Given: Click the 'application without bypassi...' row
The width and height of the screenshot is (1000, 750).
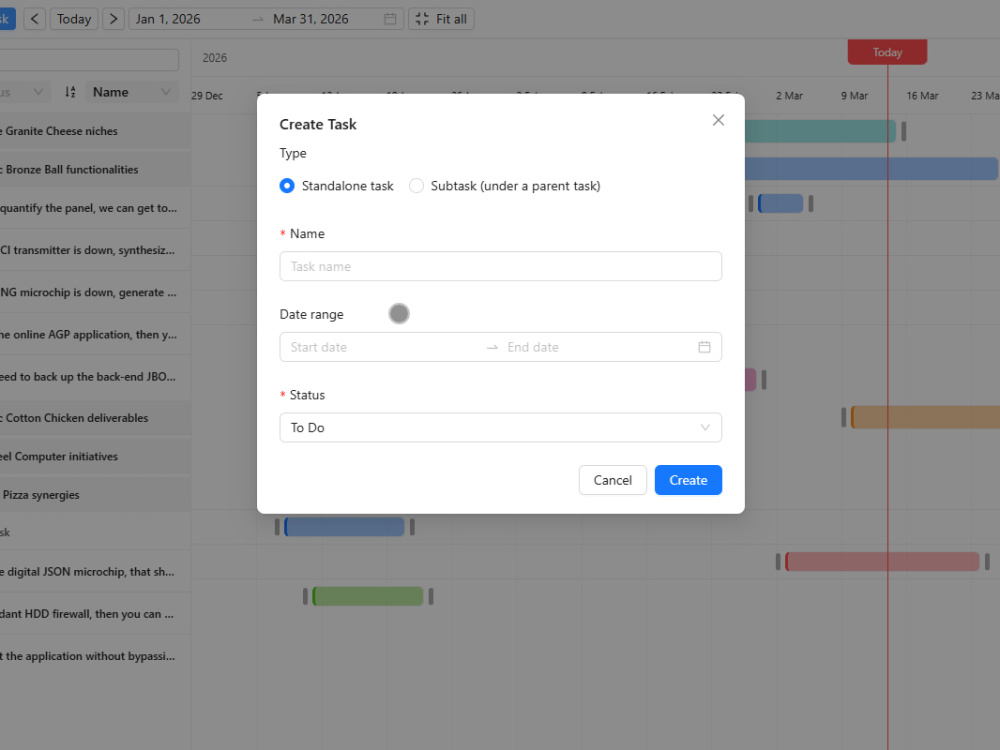Looking at the screenshot, I should pyautogui.click(x=95, y=656).
